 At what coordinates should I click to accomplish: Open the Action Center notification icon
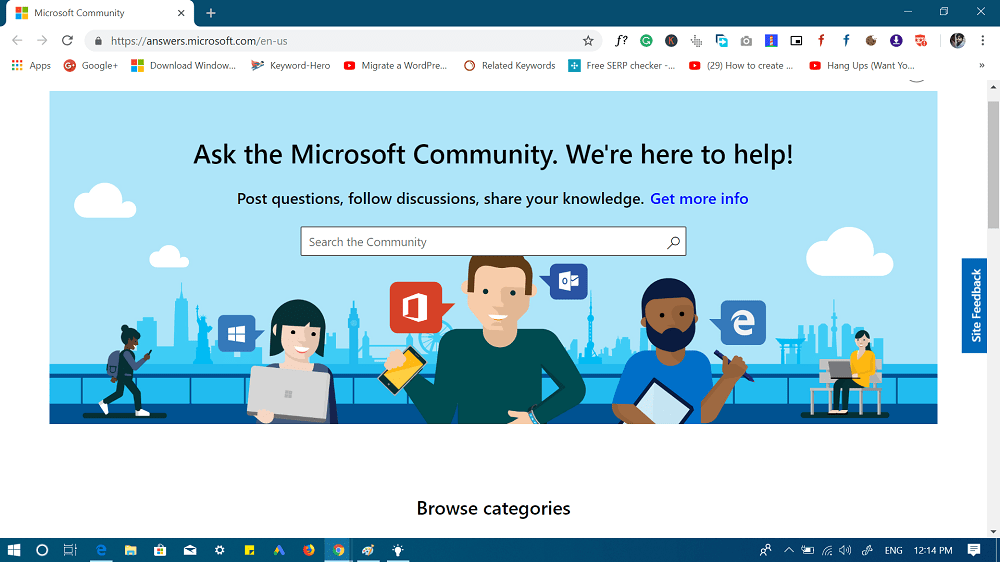coord(974,550)
